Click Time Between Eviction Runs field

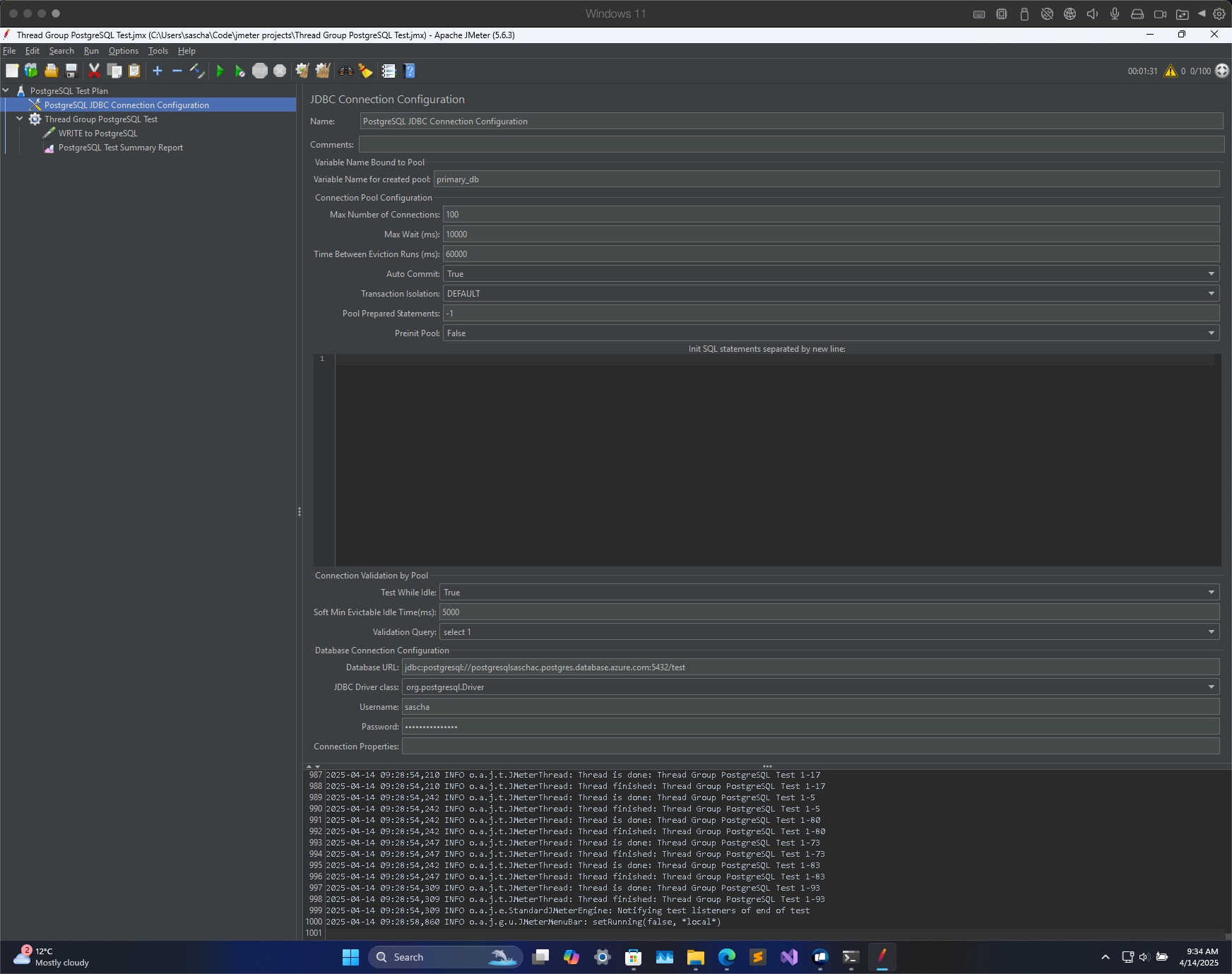point(831,254)
